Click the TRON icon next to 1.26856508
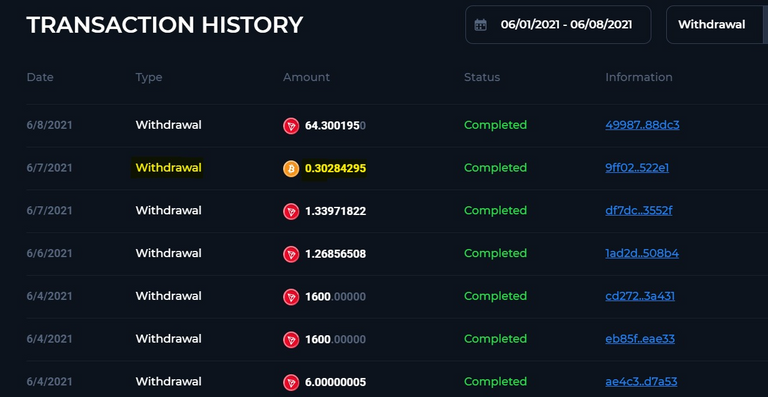The image size is (768, 397). tap(291, 254)
